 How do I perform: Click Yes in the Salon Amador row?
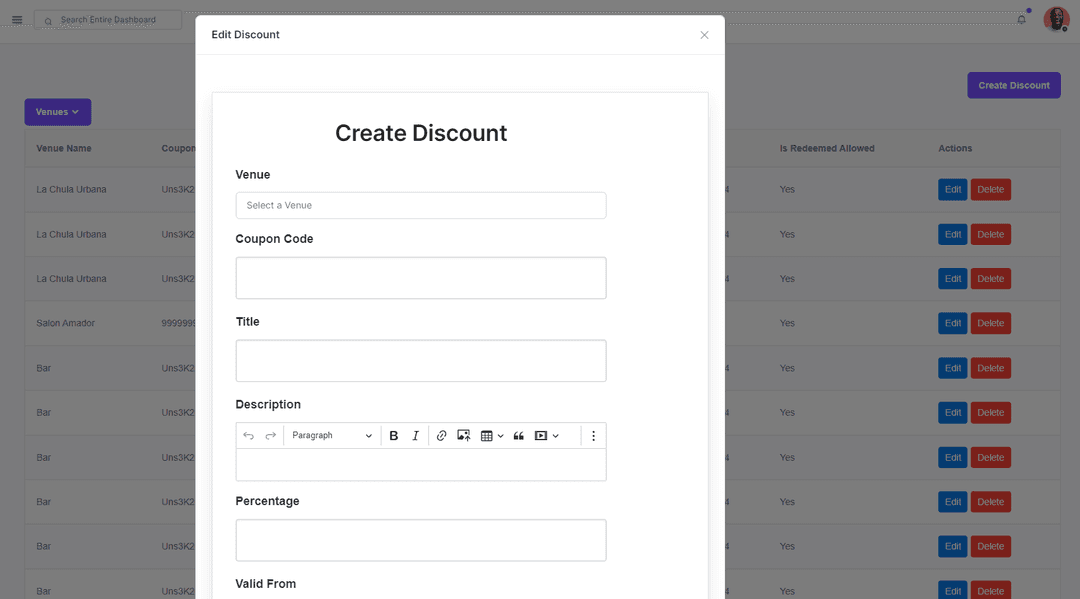pyautogui.click(x=787, y=323)
